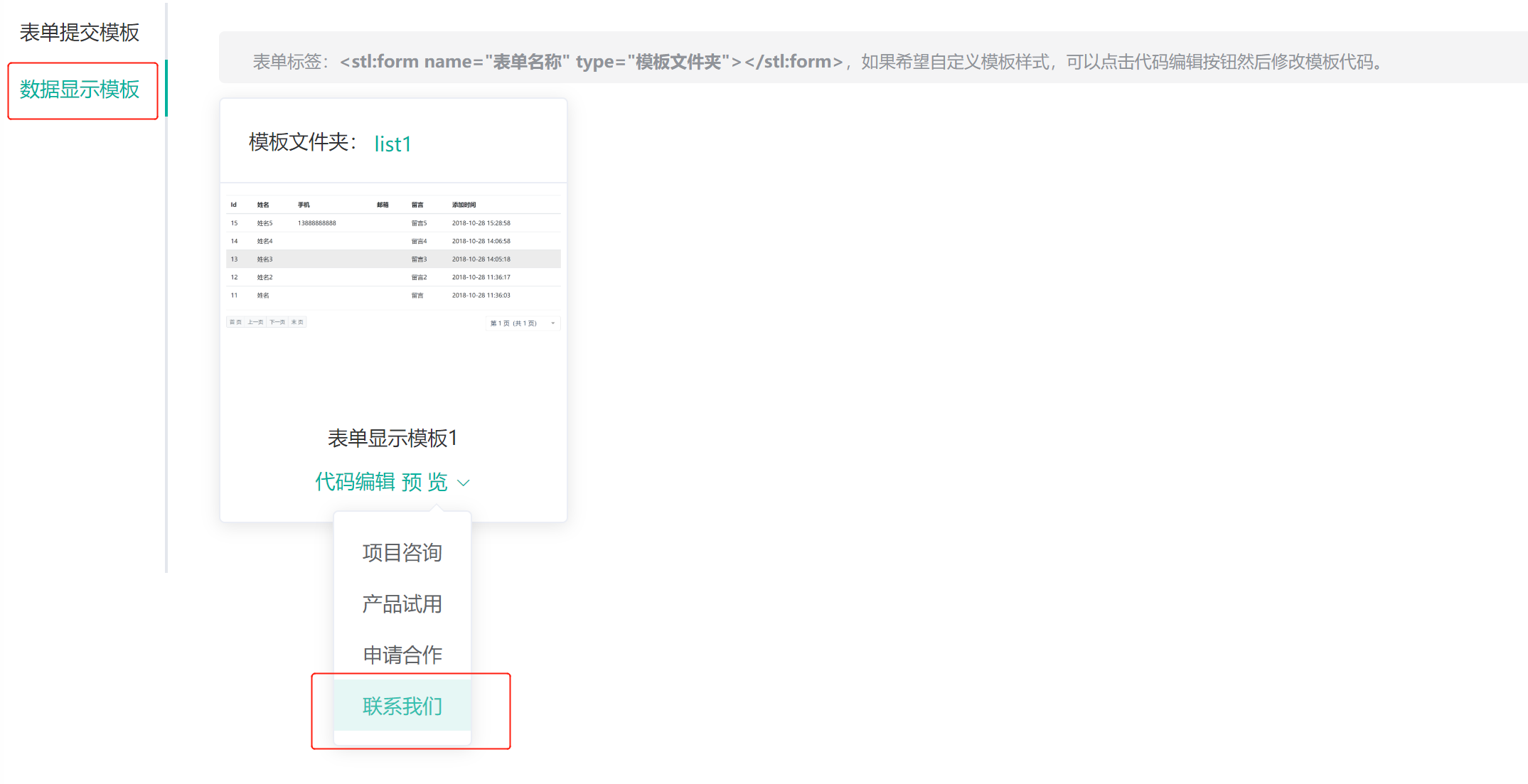The image size is (1528, 784).
Task: Open the list1 template folder link
Action: (x=392, y=144)
